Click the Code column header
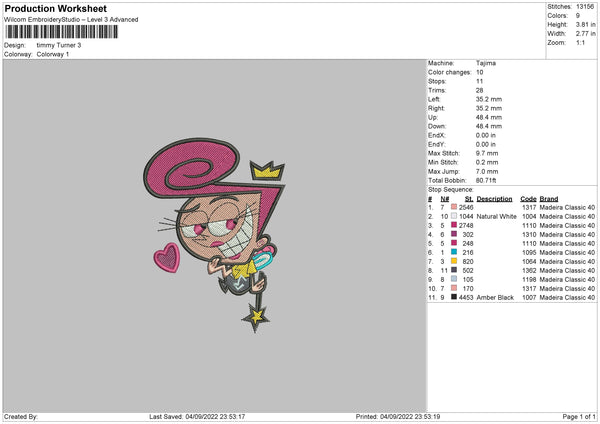 tap(529, 199)
